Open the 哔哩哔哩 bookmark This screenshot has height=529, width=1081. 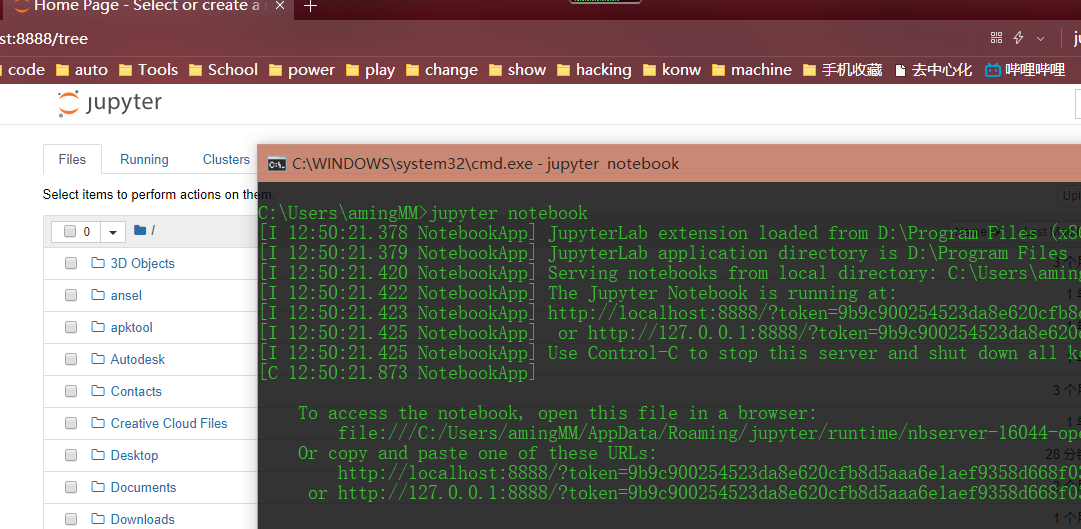tap(1024, 70)
